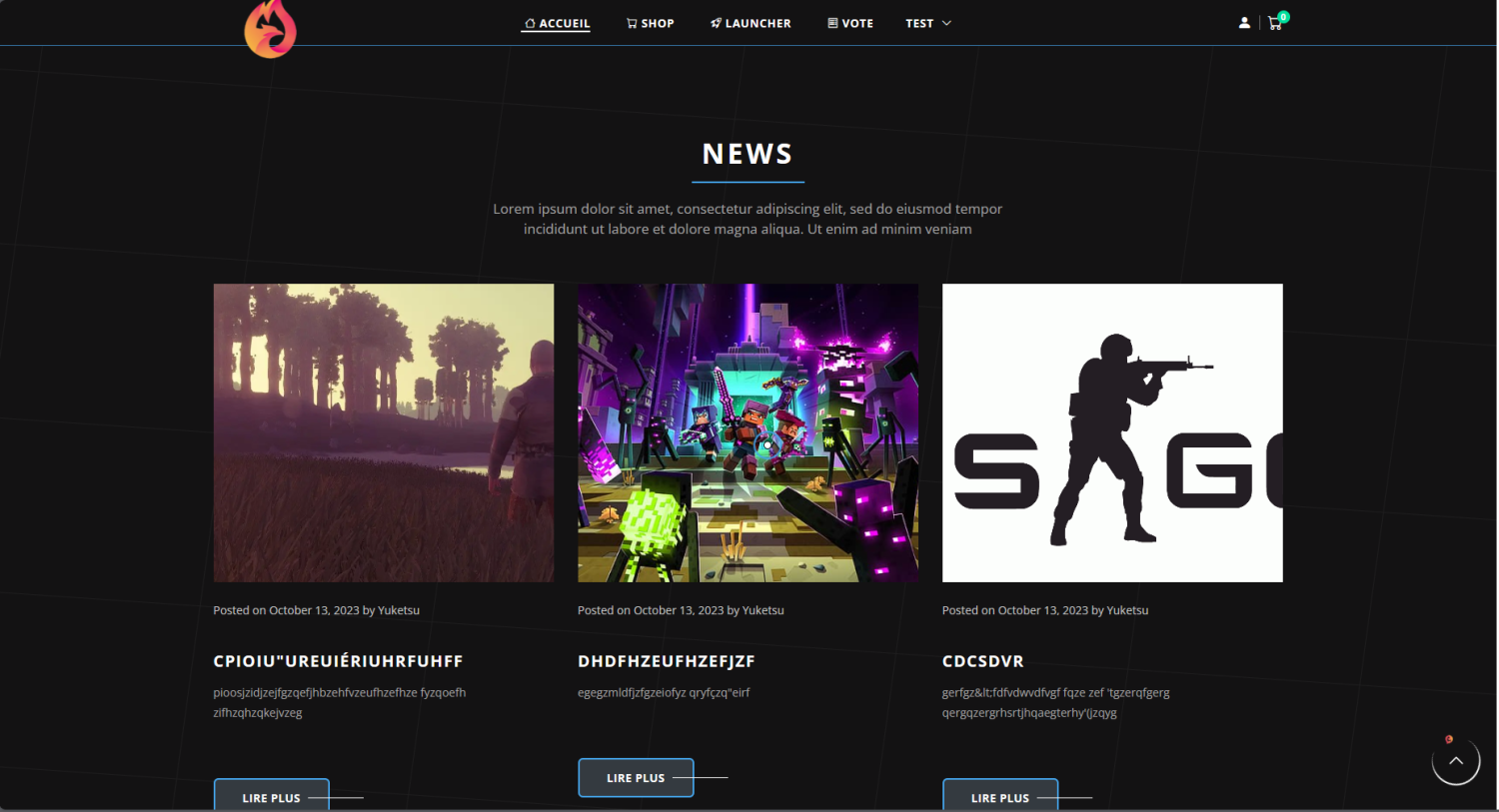1499x812 pixels.
Task: Open the VOTE menu item
Action: click(850, 23)
